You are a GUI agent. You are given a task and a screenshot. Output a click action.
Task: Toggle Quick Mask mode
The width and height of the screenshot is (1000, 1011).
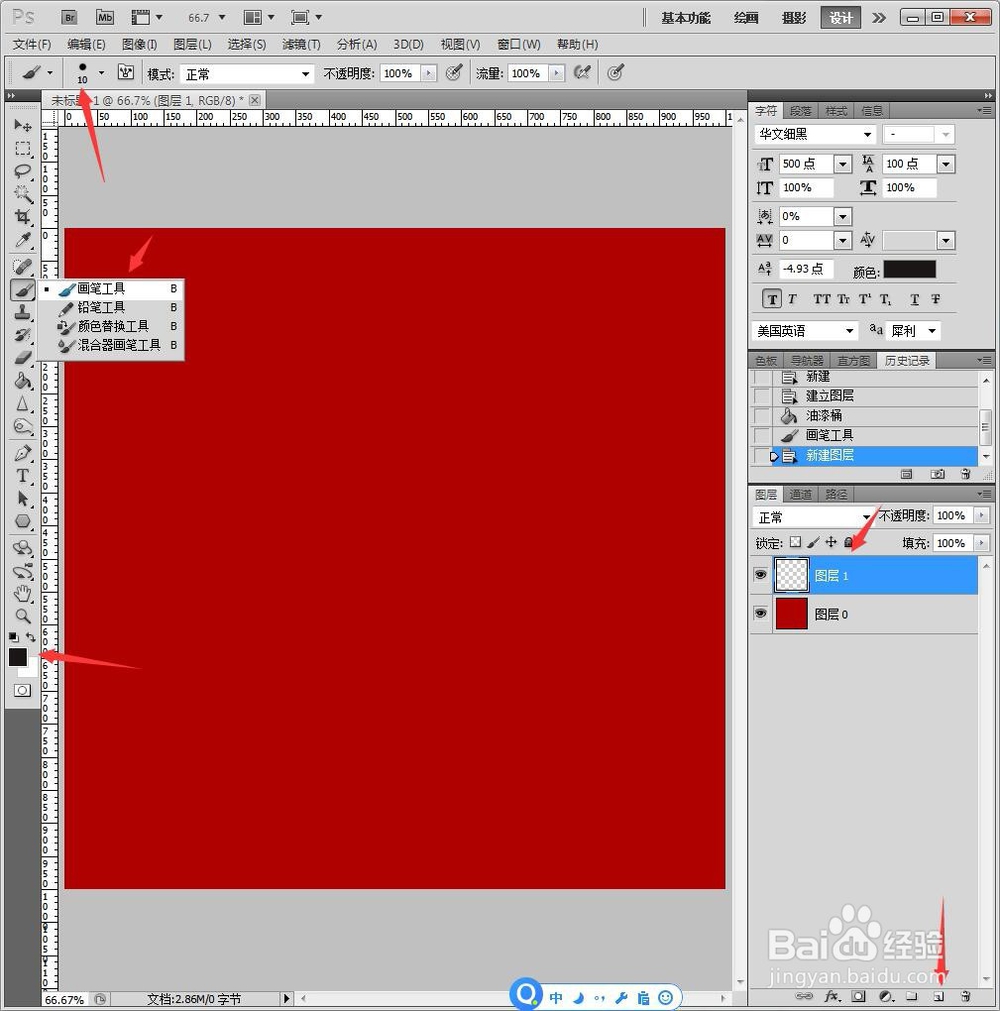[x=22, y=691]
